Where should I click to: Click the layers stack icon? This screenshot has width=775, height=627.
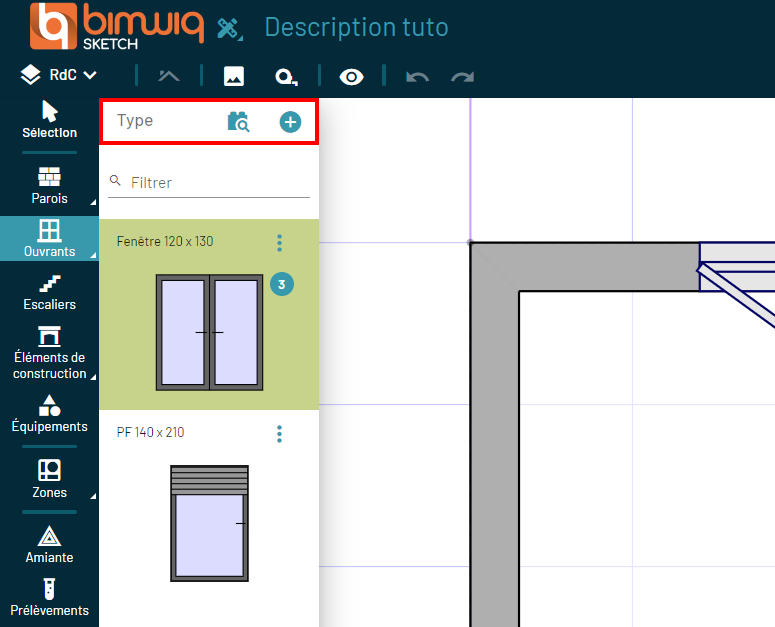click(x=30, y=75)
